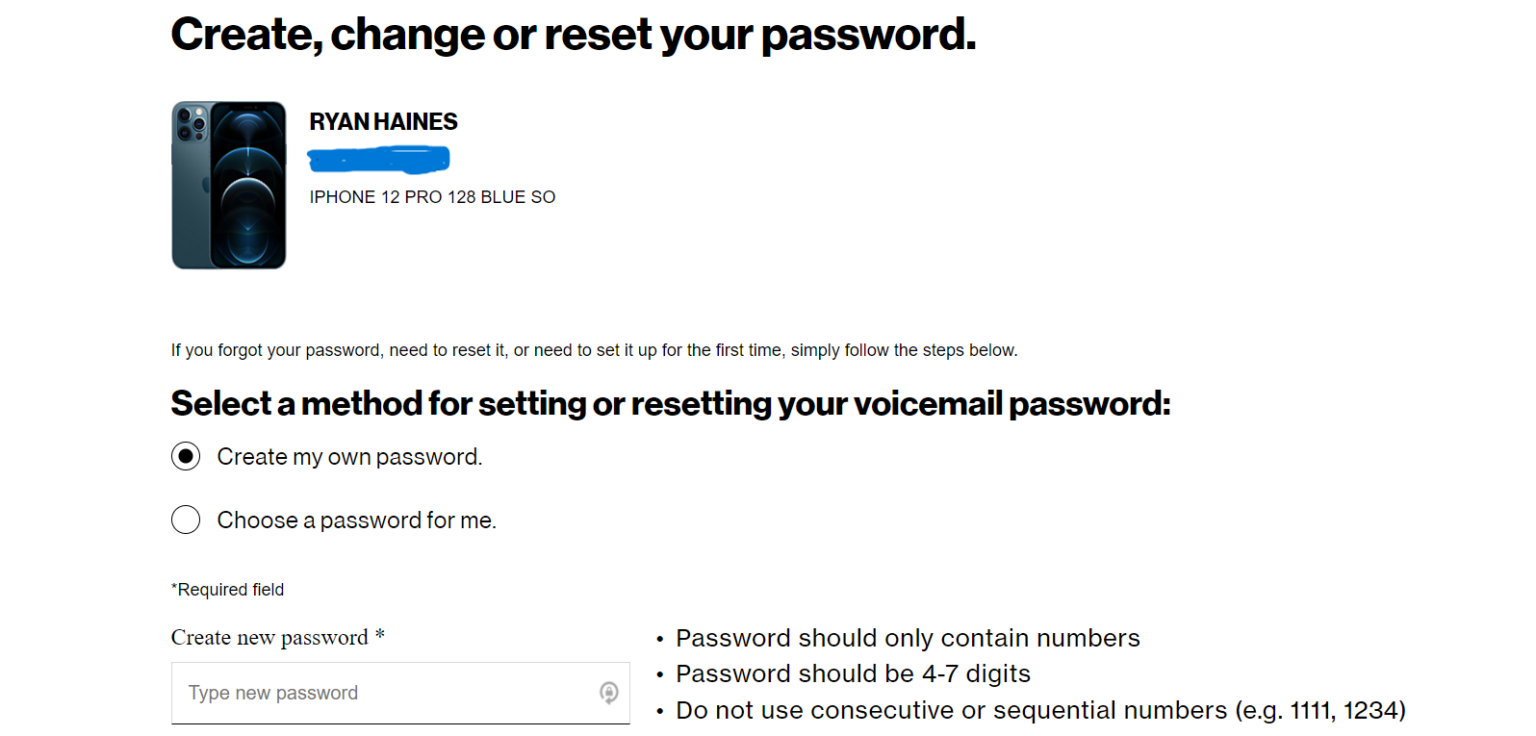The image size is (1536, 736).
Task: Click the RYAN HAINES account name
Action: point(383,121)
